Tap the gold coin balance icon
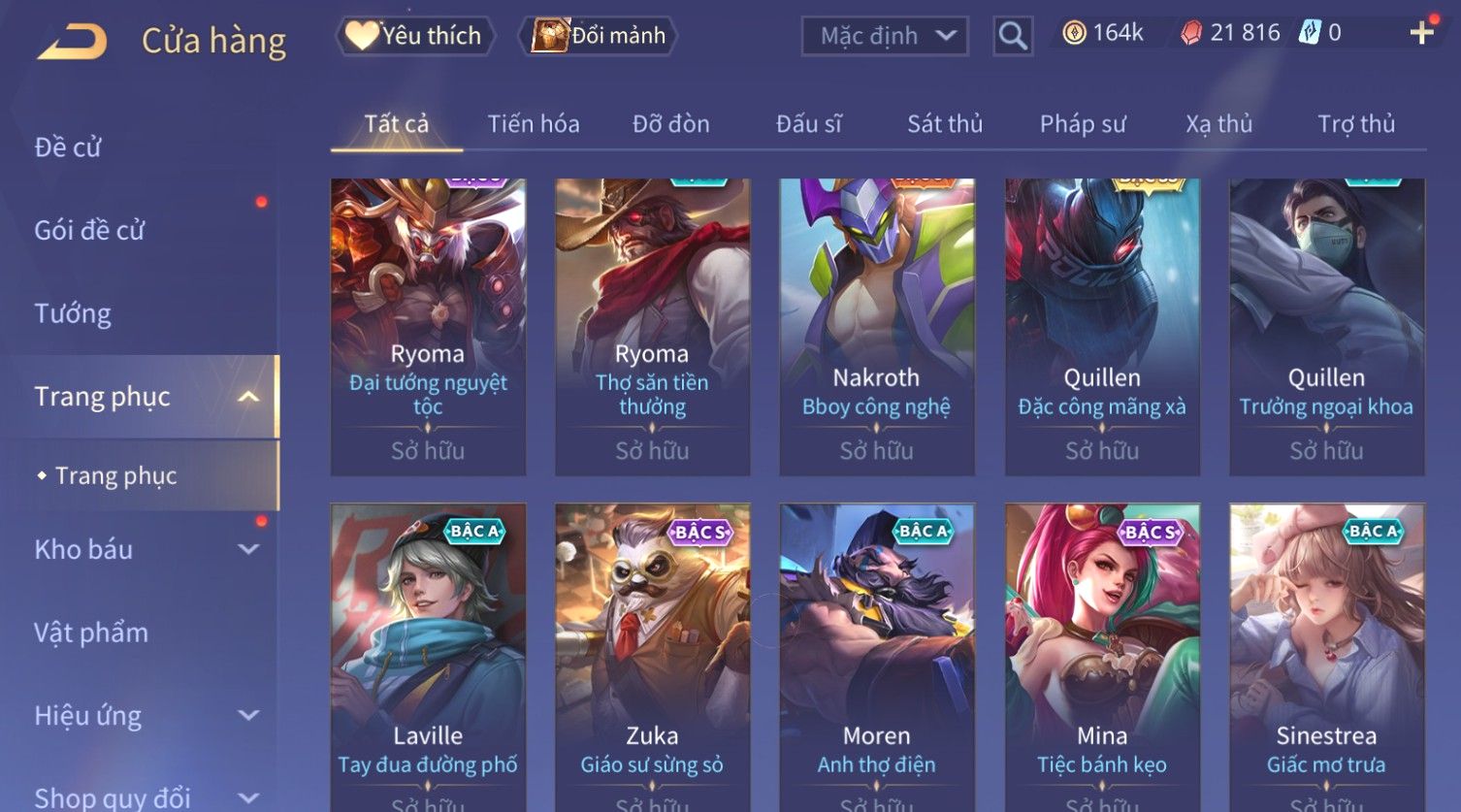Image resolution: width=1461 pixels, height=812 pixels. click(1074, 34)
